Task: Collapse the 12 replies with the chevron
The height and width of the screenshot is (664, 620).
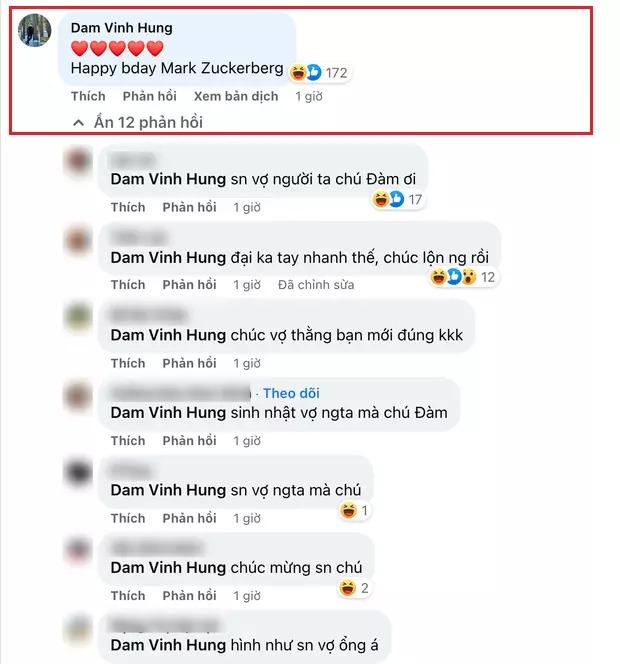Action: tap(78, 123)
